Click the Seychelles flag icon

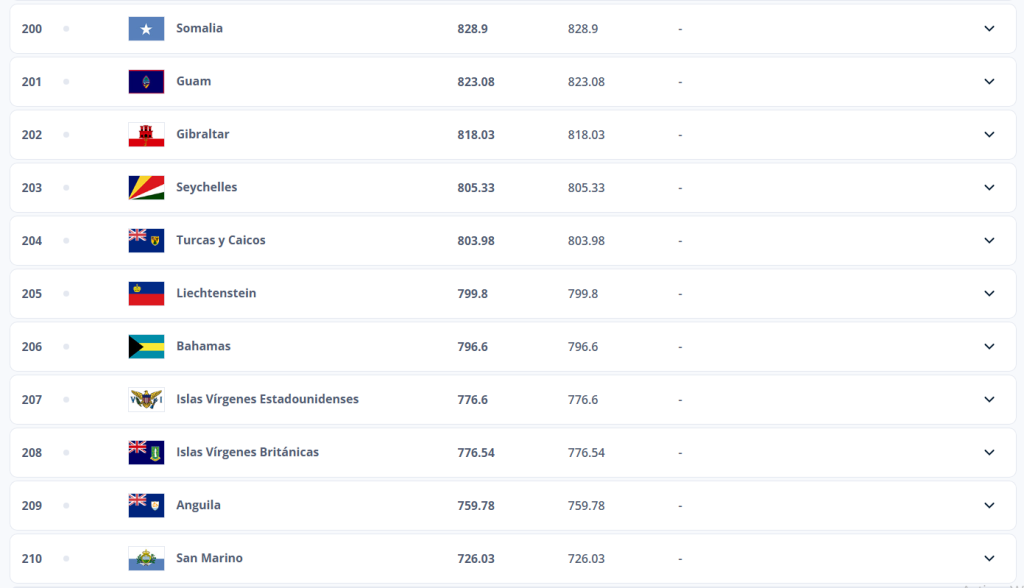coord(146,188)
